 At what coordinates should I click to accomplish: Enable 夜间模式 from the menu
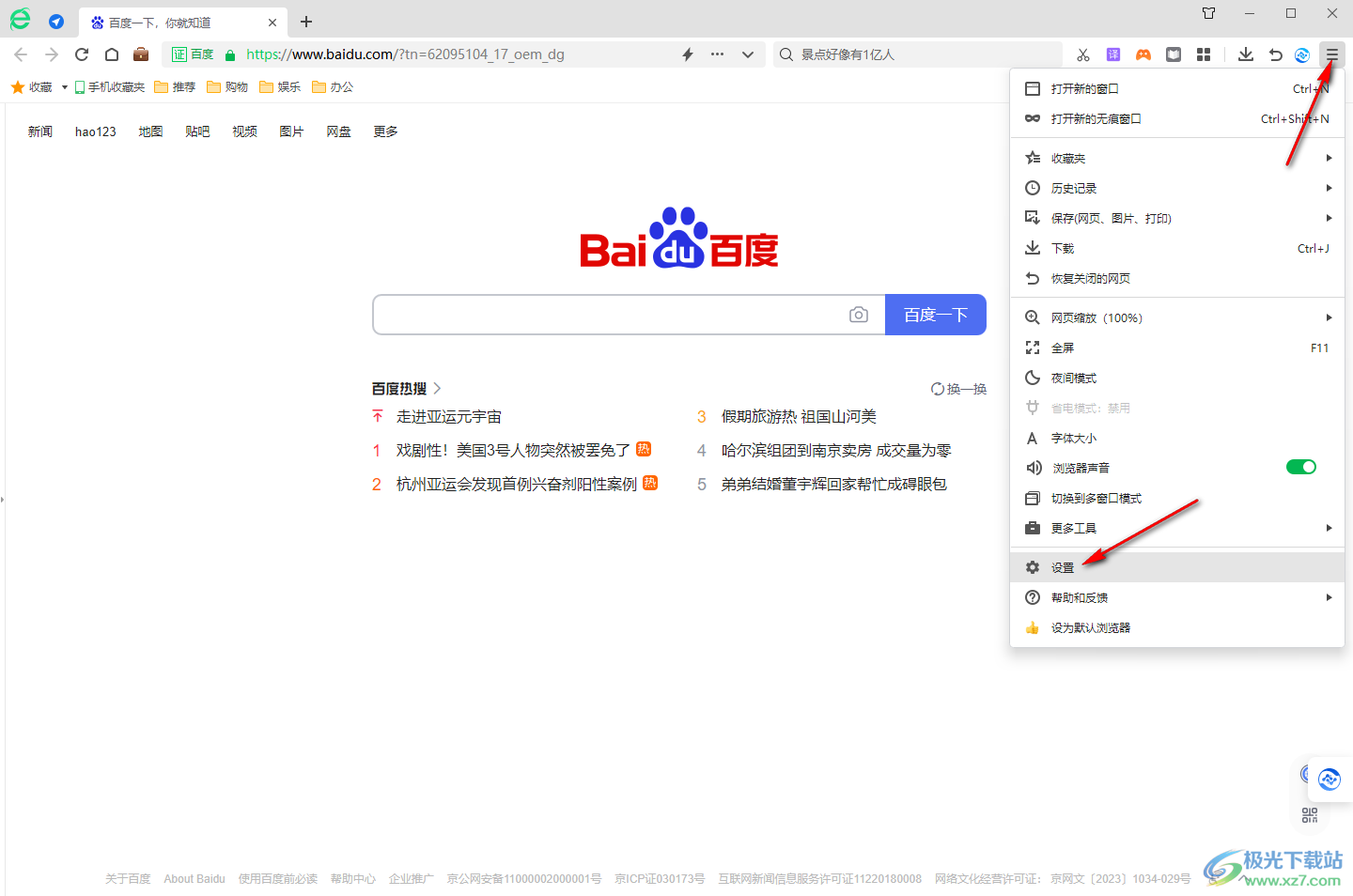1177,378
